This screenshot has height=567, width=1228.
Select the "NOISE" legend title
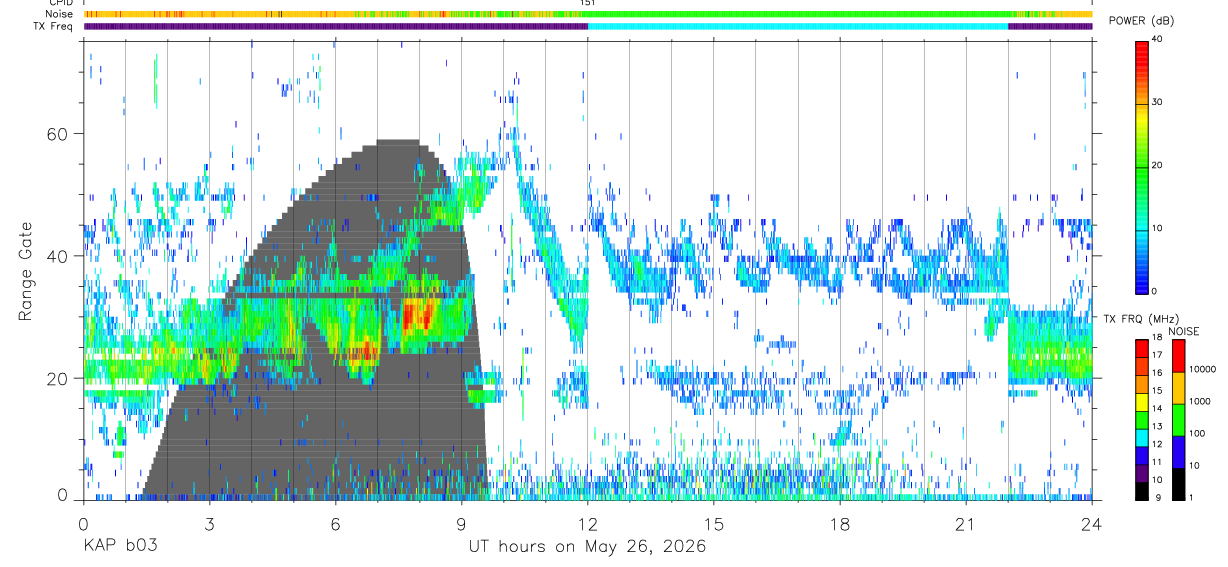tap(1183, 331)
